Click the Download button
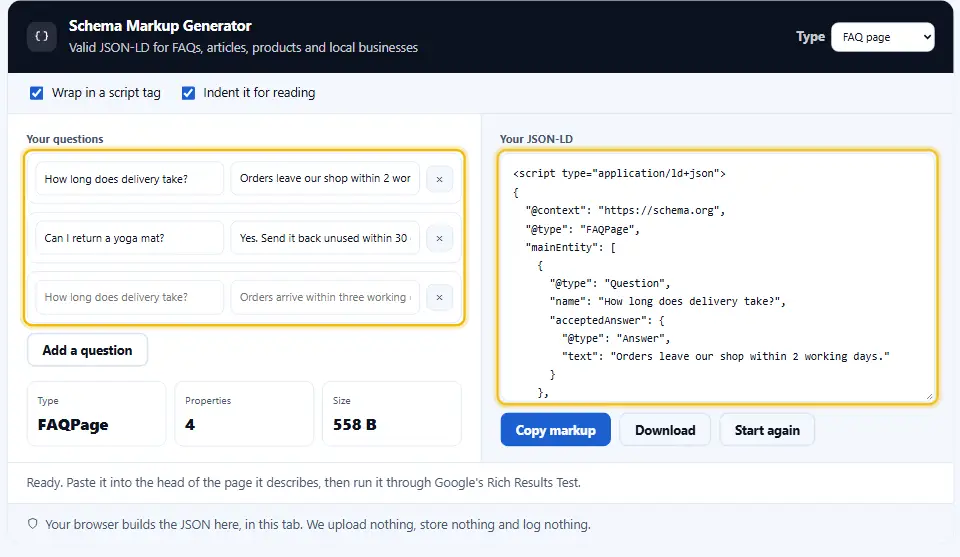960x557 pixels. [x=665, y=430]
